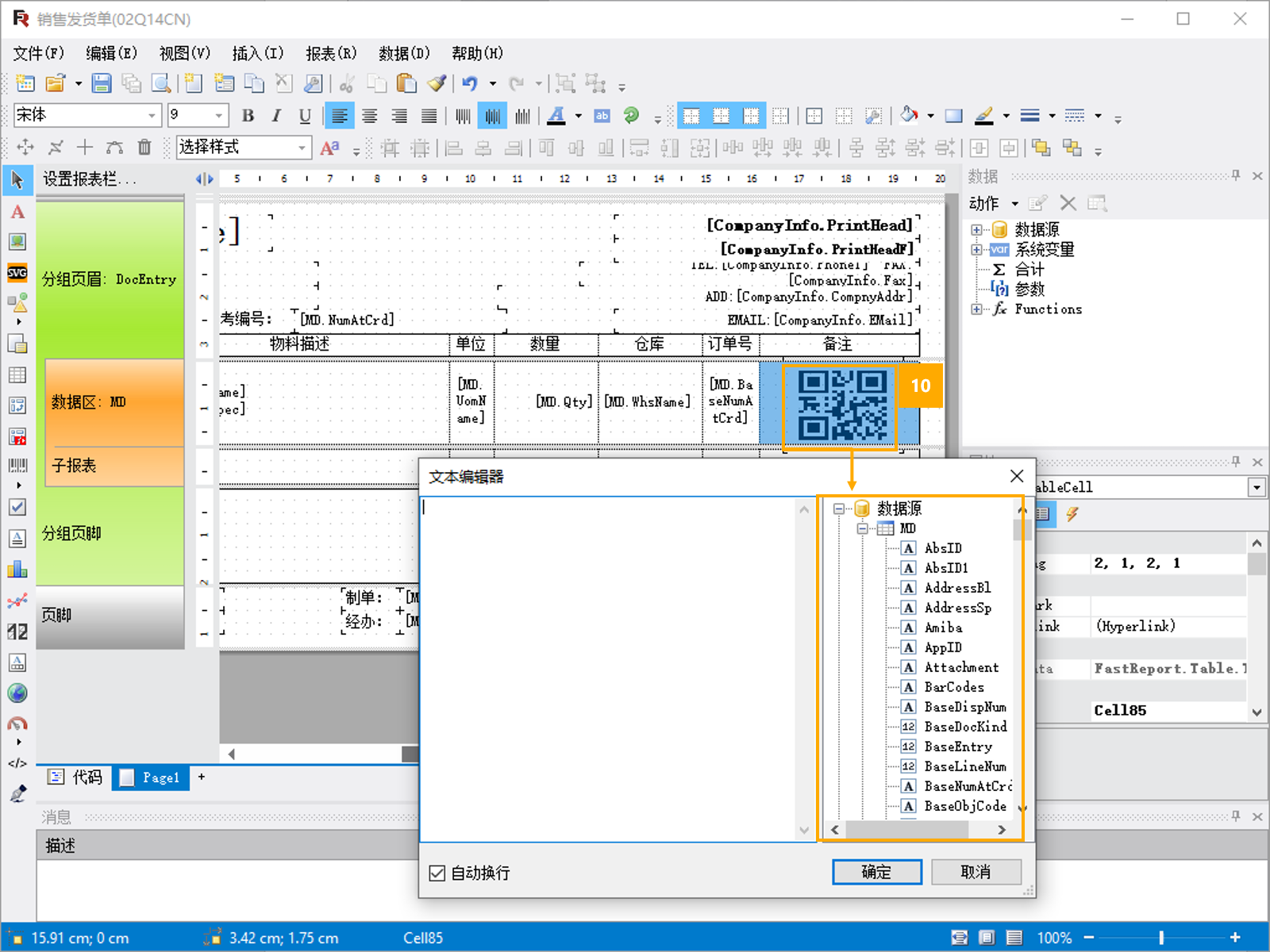Viewport: 1270px width, 952px height.
Task: Click the bring to front icon
Action: point(1041,148)
